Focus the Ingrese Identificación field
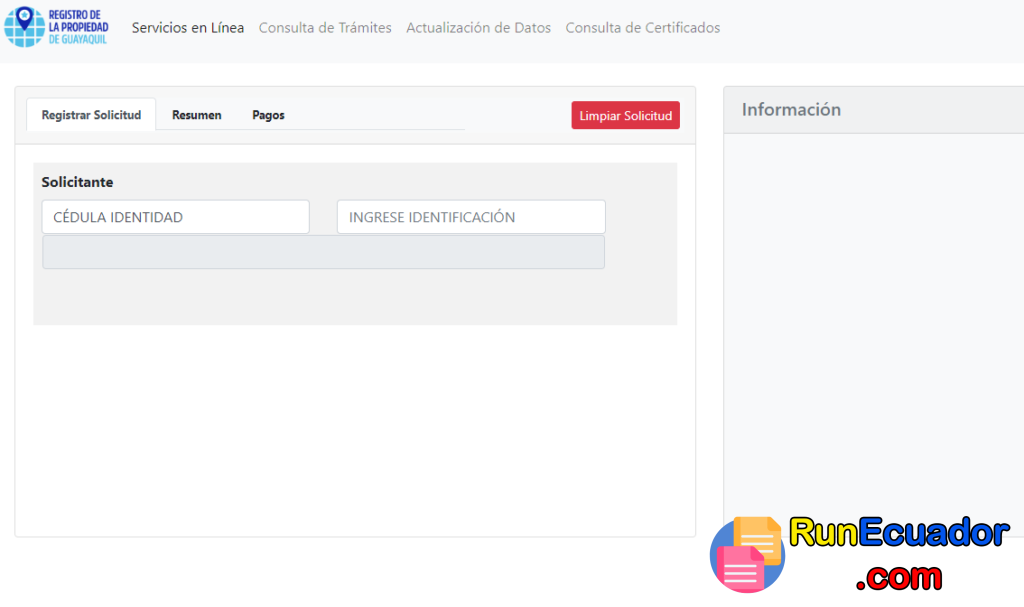Viewport: 1024px width, 607px height. 472,217
